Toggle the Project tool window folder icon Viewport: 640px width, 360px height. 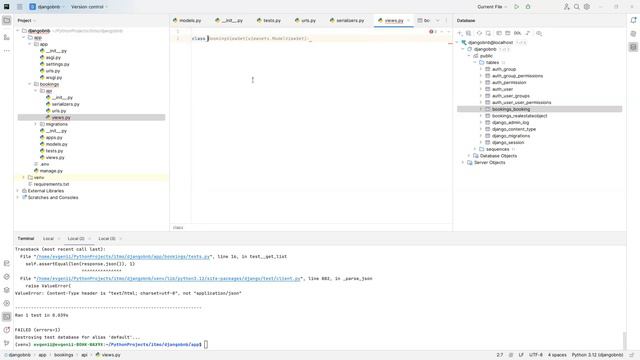pyautogui.click(x=7, y=20)
